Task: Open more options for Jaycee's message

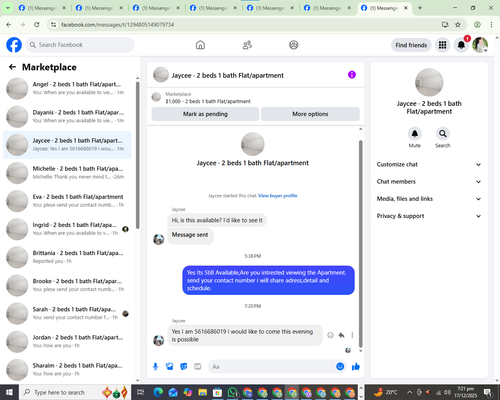Action: tap(352, 335)
